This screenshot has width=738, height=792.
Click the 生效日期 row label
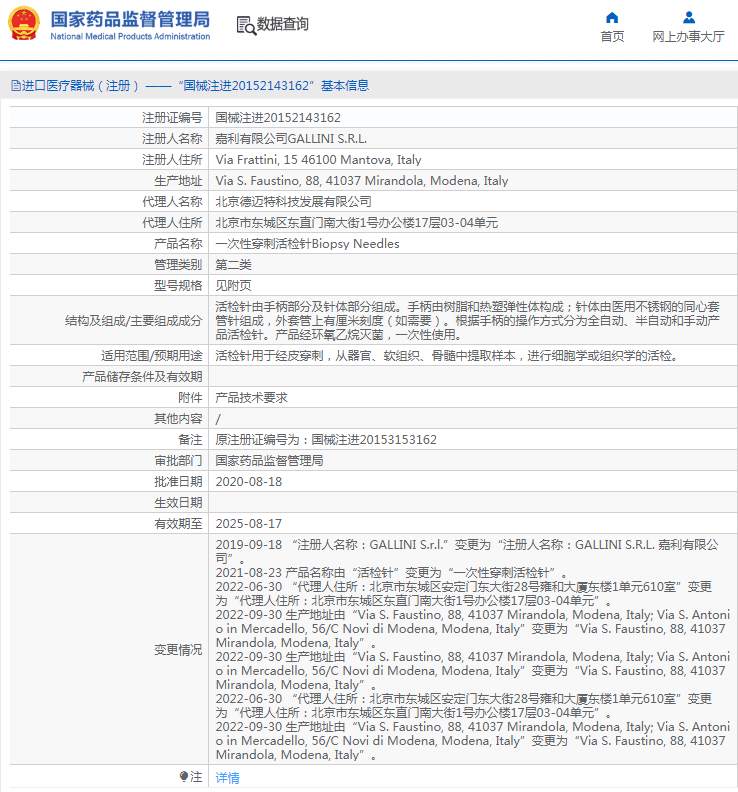click(178, 503)
